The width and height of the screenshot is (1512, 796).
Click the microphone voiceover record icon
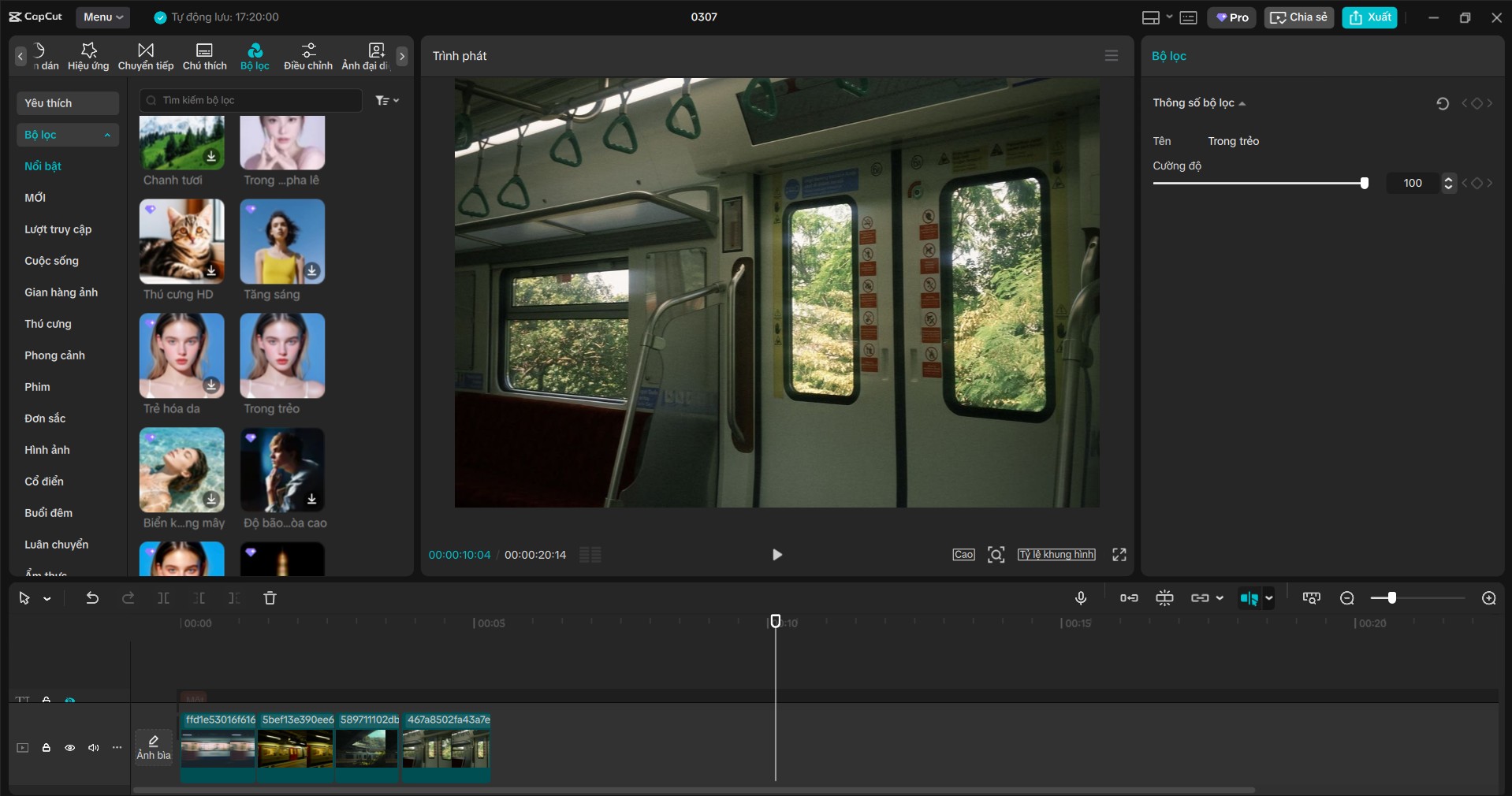(1081, 598)
